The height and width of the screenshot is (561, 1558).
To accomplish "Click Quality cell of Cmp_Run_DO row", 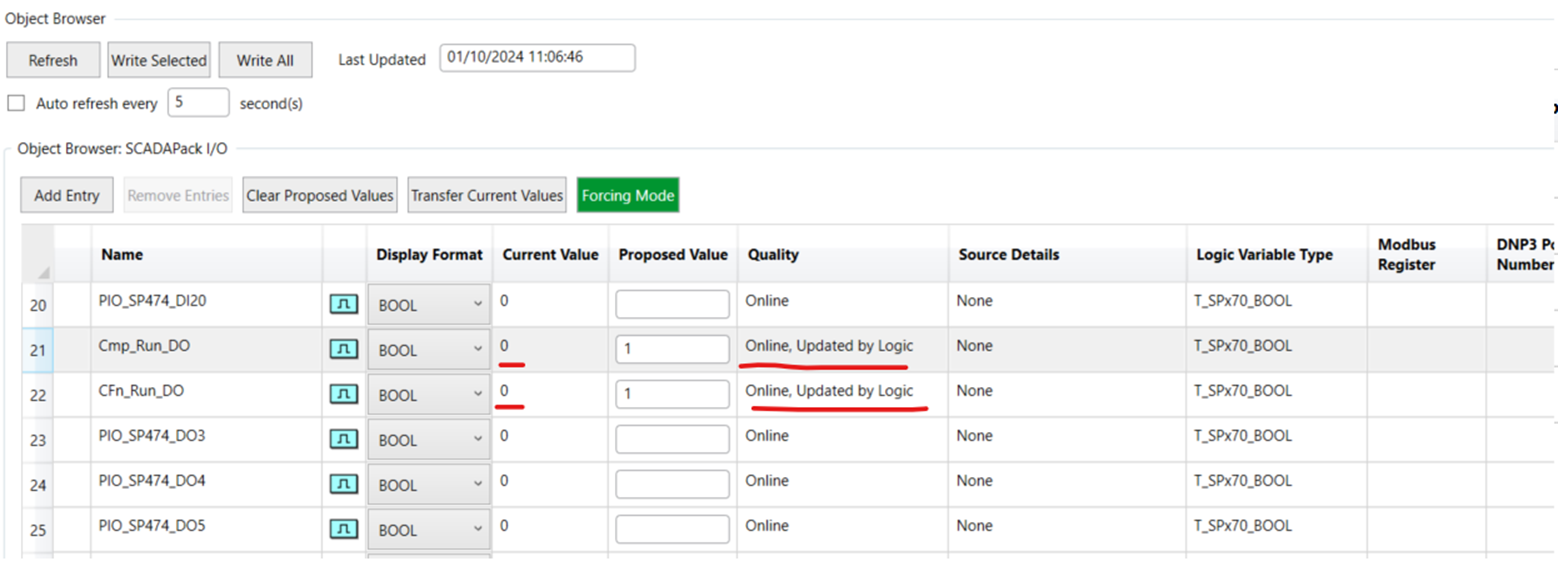I will point(842,349).
